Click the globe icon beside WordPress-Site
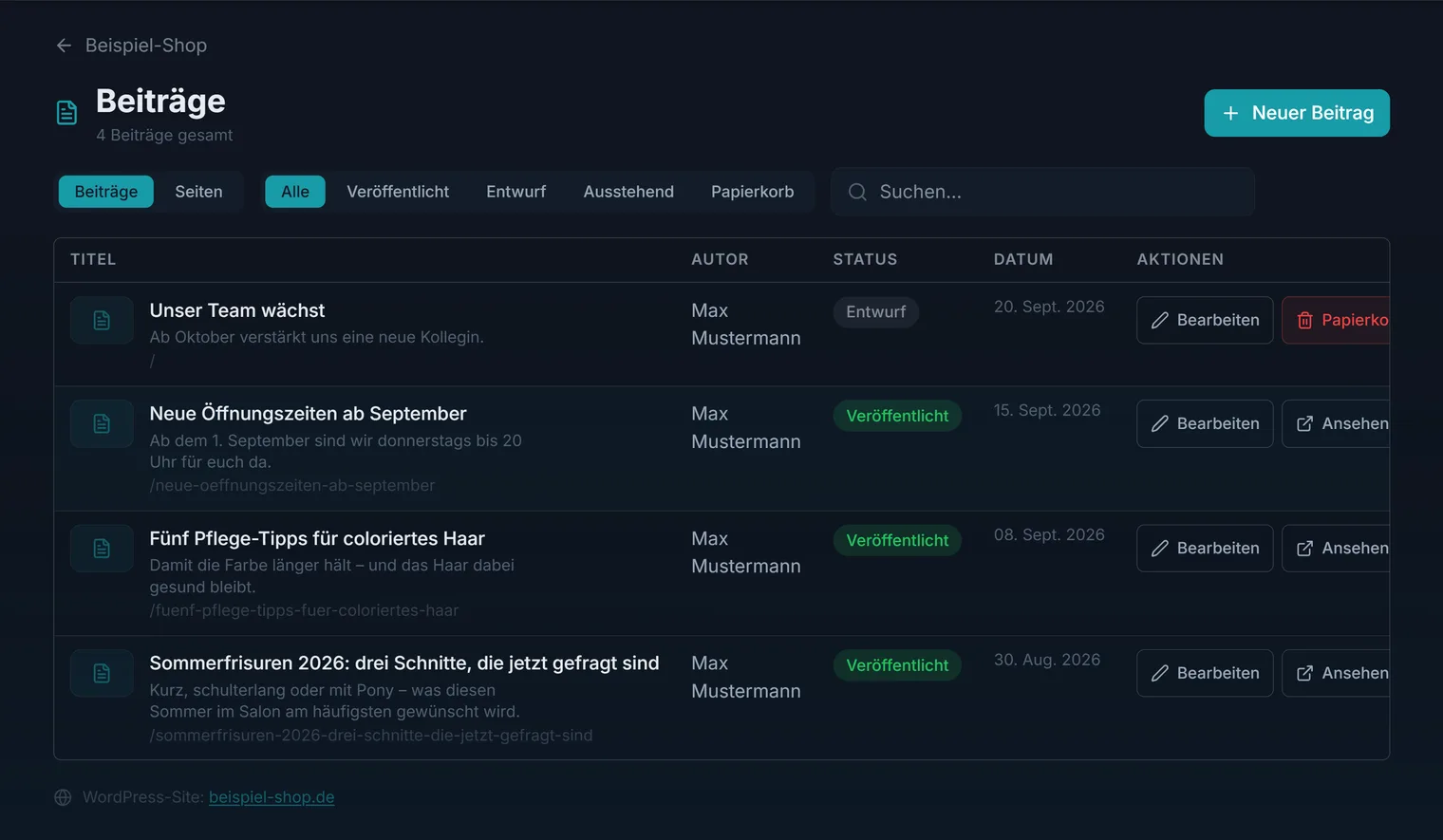Screen dimensions: 1443x840 click(x=63, y=797)
